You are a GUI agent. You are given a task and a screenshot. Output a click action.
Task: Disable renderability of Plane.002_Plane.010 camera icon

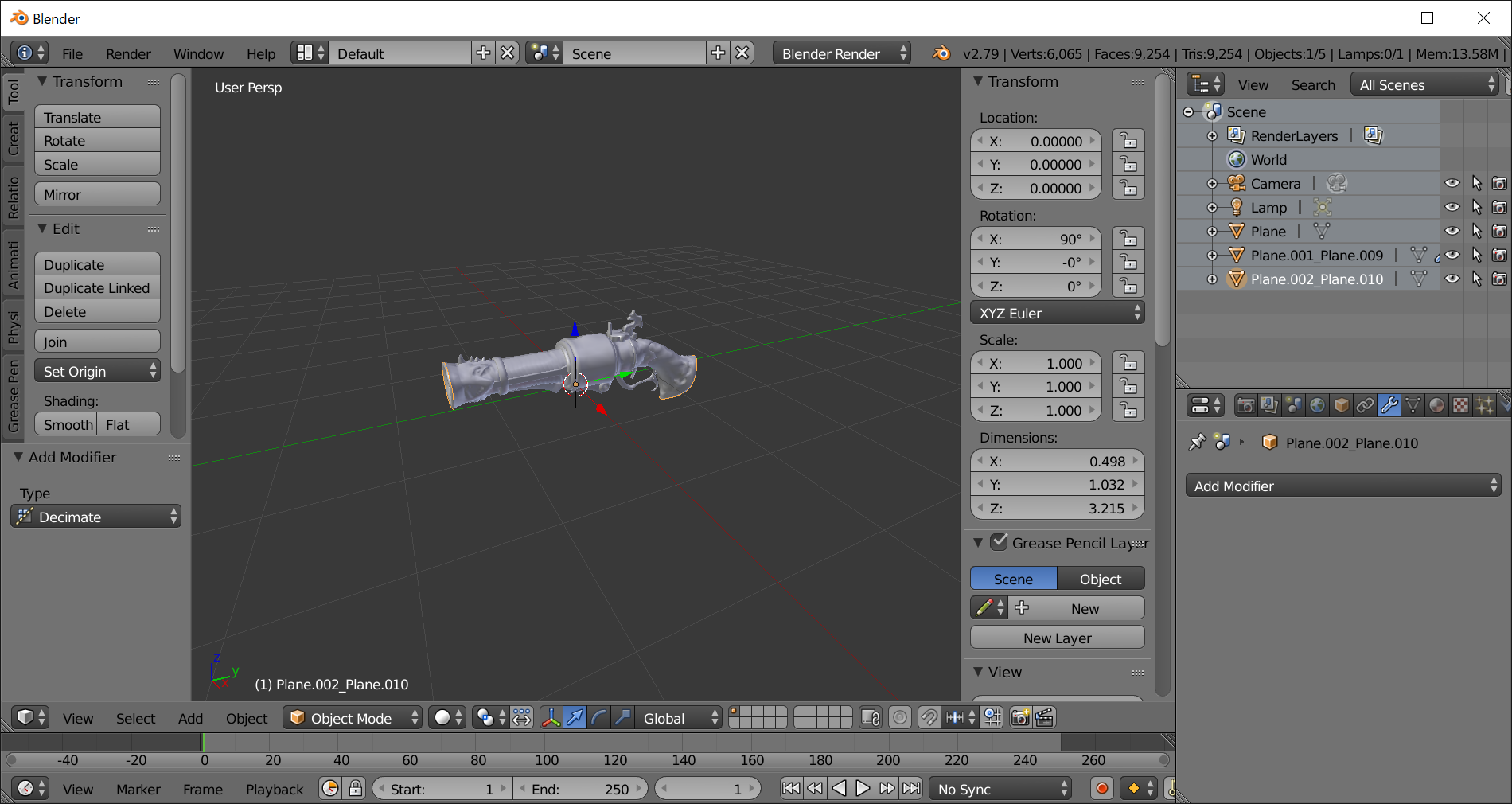(x=1499, y=279)
